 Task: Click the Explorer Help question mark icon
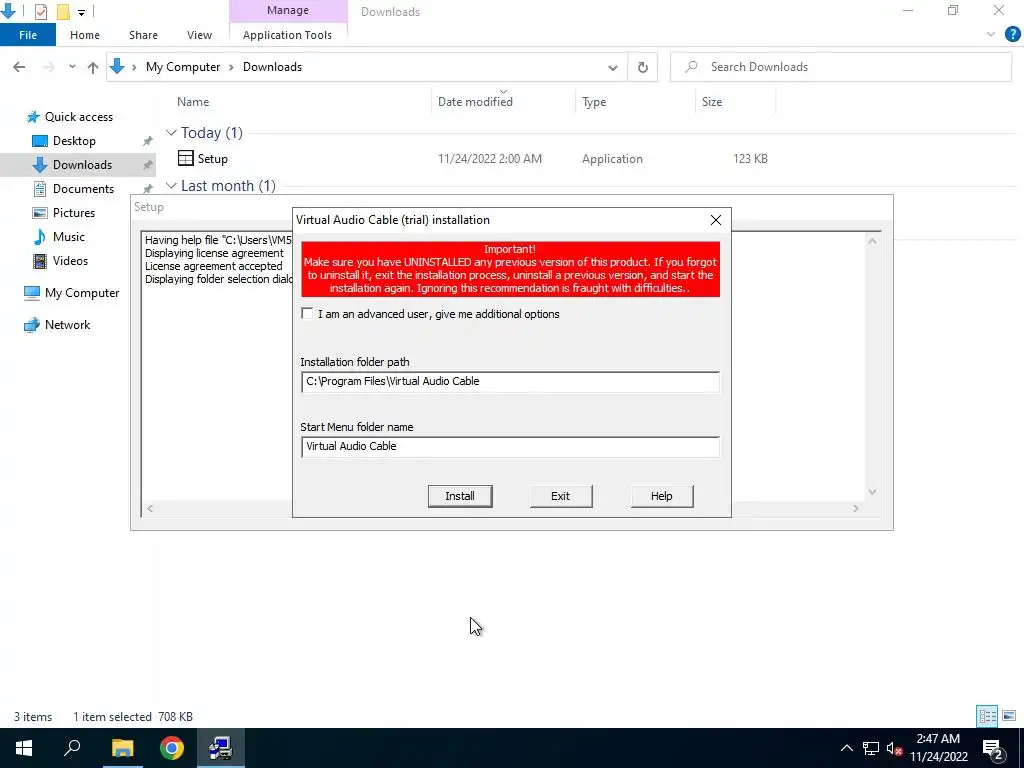tap(1012, 35)
